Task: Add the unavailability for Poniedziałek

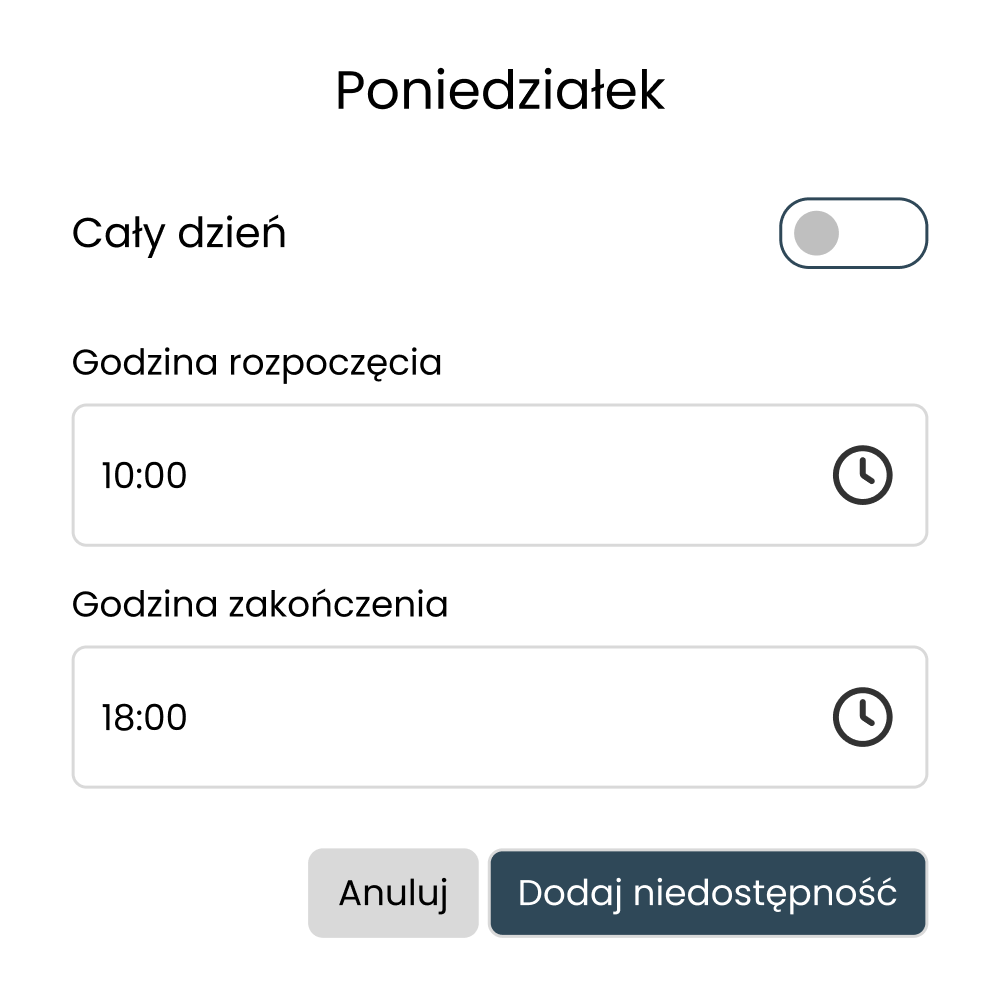Action: coord(707,893)
